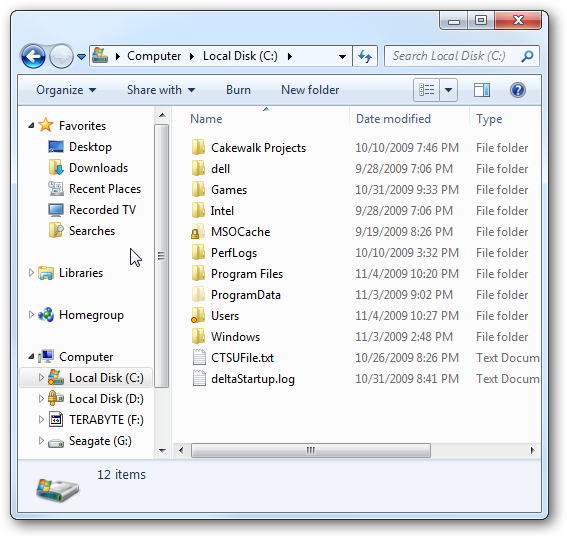Expand Local Disk (C:) in navigation tree

41,377
